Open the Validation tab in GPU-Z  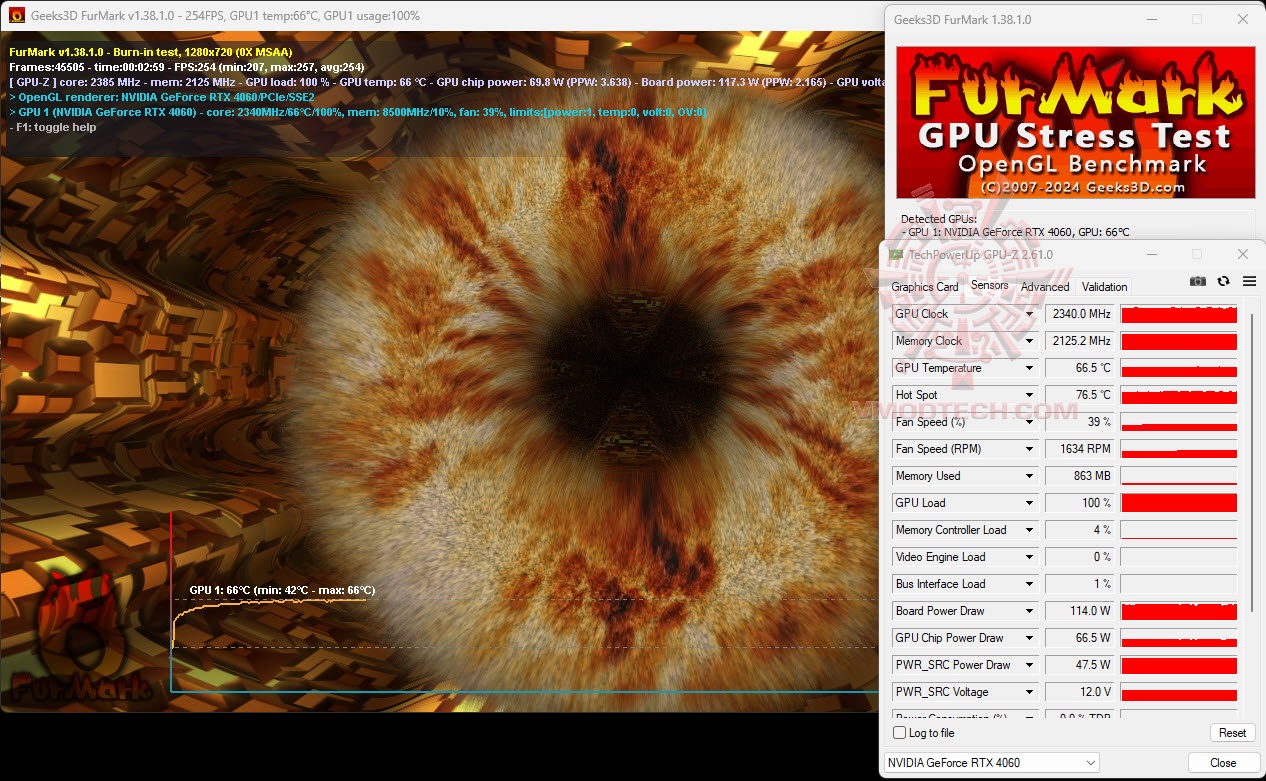tap(1105, 287)
